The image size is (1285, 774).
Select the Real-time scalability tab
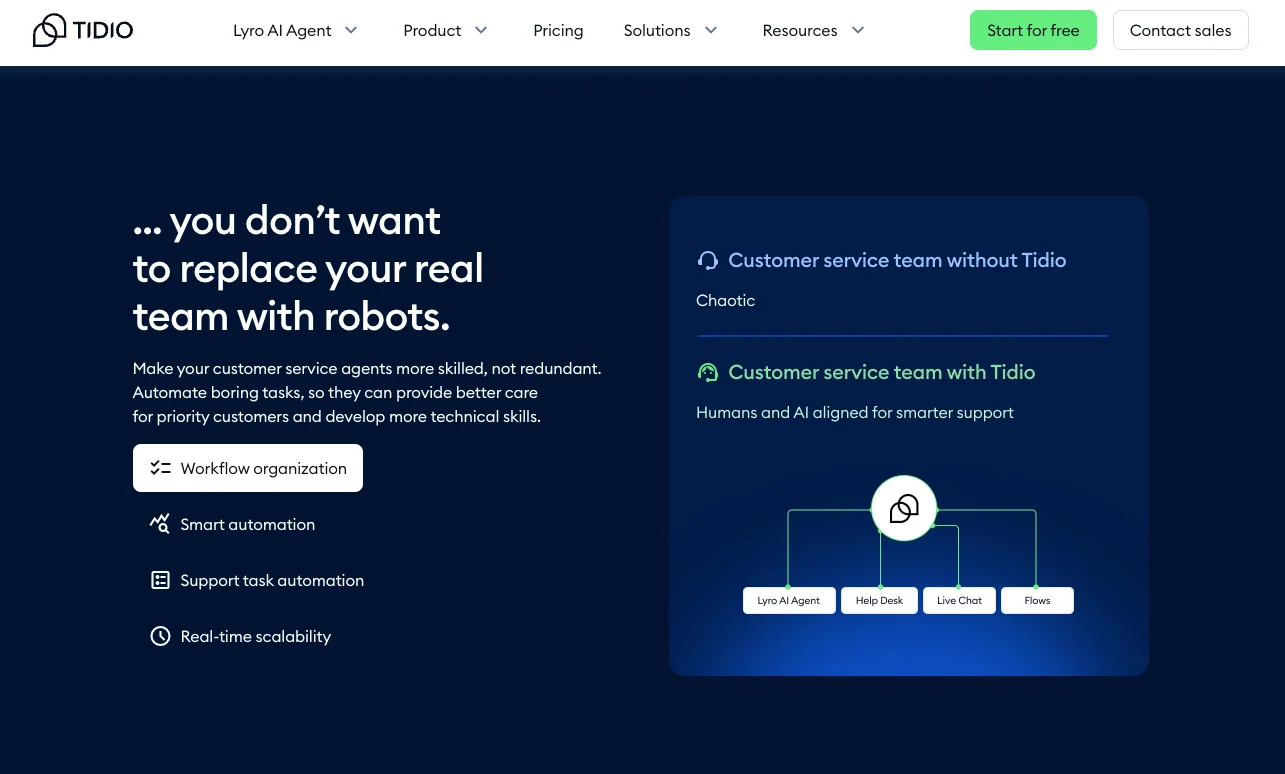[x=240, y=636]
